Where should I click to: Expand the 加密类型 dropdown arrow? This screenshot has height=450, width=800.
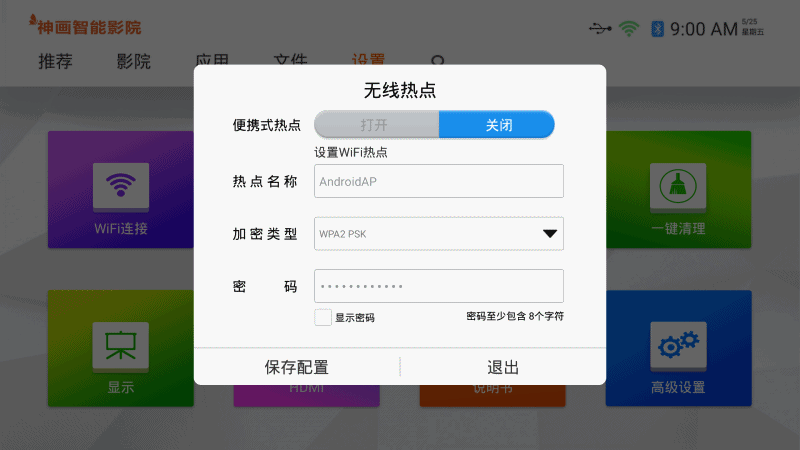click(x=549, y=234)
